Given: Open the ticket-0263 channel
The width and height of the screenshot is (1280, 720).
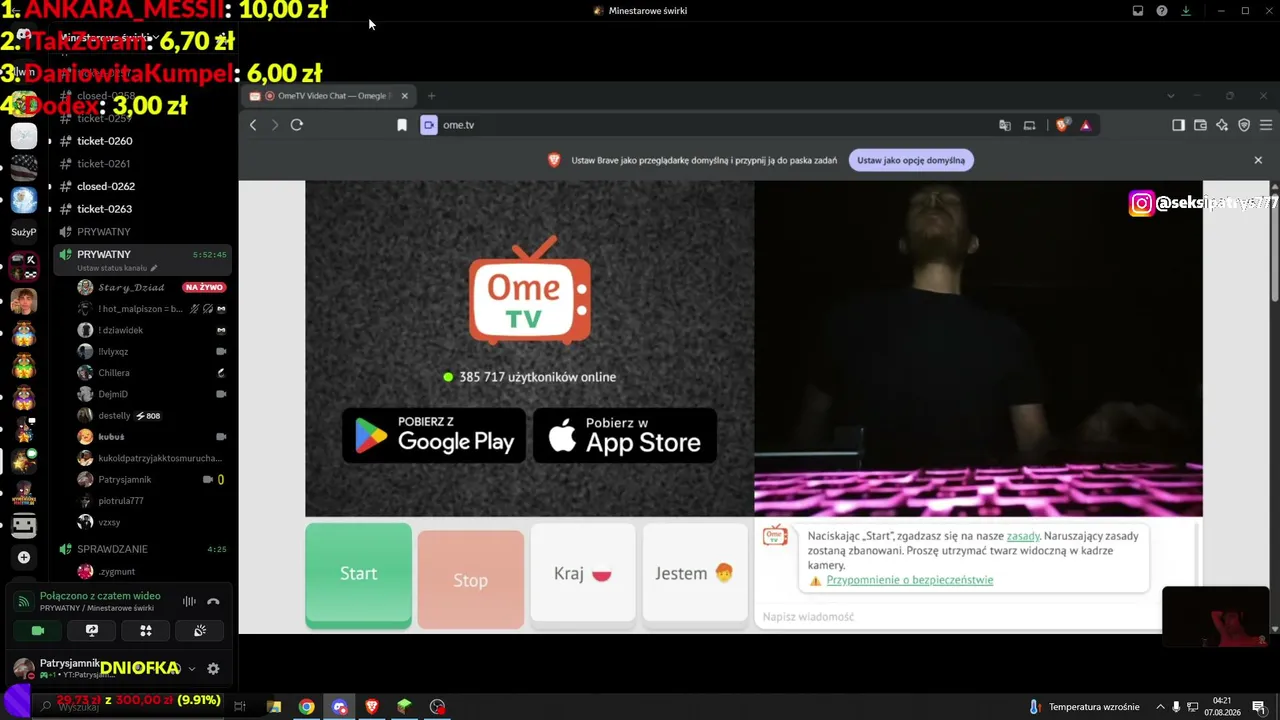Looking at the screenshot, I should (105, 209).
